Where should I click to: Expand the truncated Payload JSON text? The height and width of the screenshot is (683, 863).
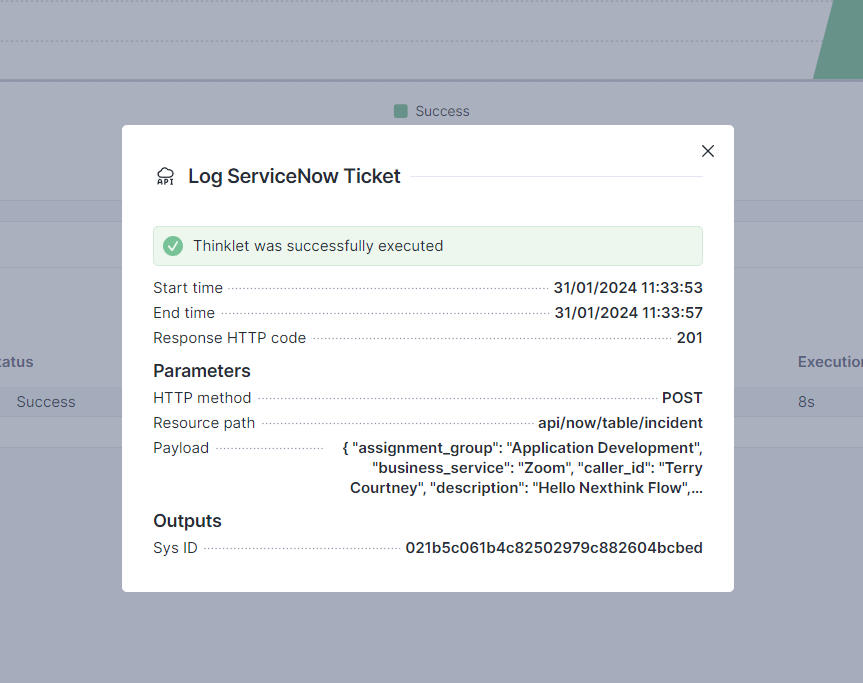point(526,468)
